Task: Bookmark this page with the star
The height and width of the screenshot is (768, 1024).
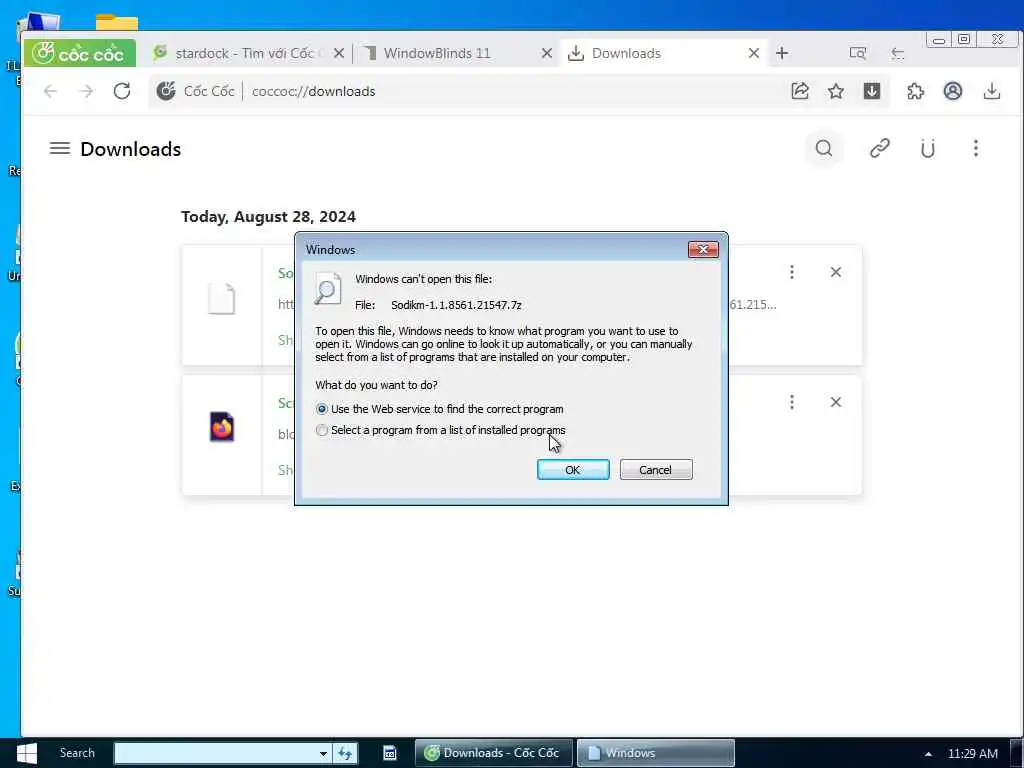Action: pyautogui.click(x=836, y=91)
